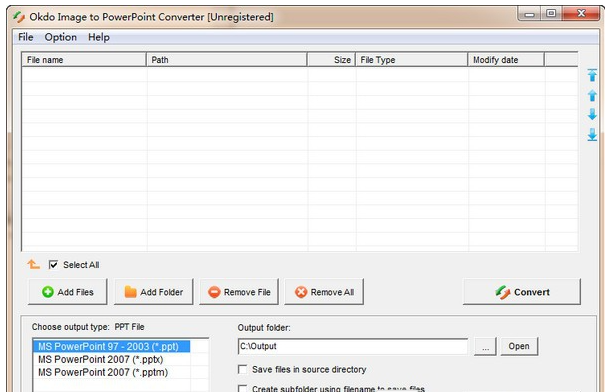Open the Option menu
The height and width of the screenshot is (392, 605).
61,37
